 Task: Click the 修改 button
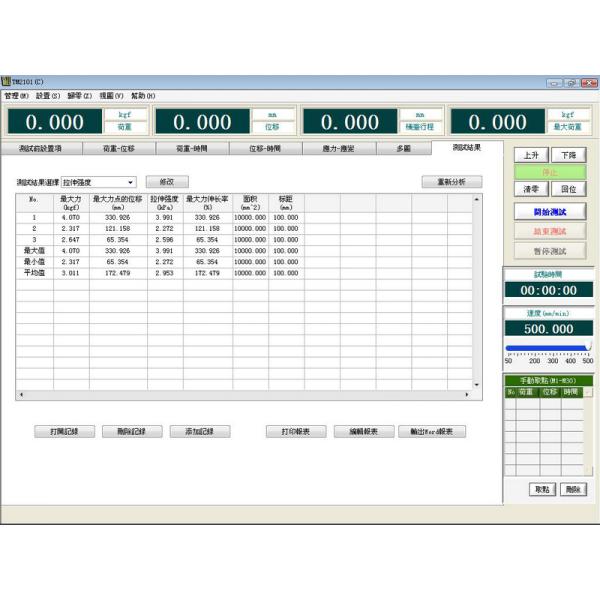[167, 183]
